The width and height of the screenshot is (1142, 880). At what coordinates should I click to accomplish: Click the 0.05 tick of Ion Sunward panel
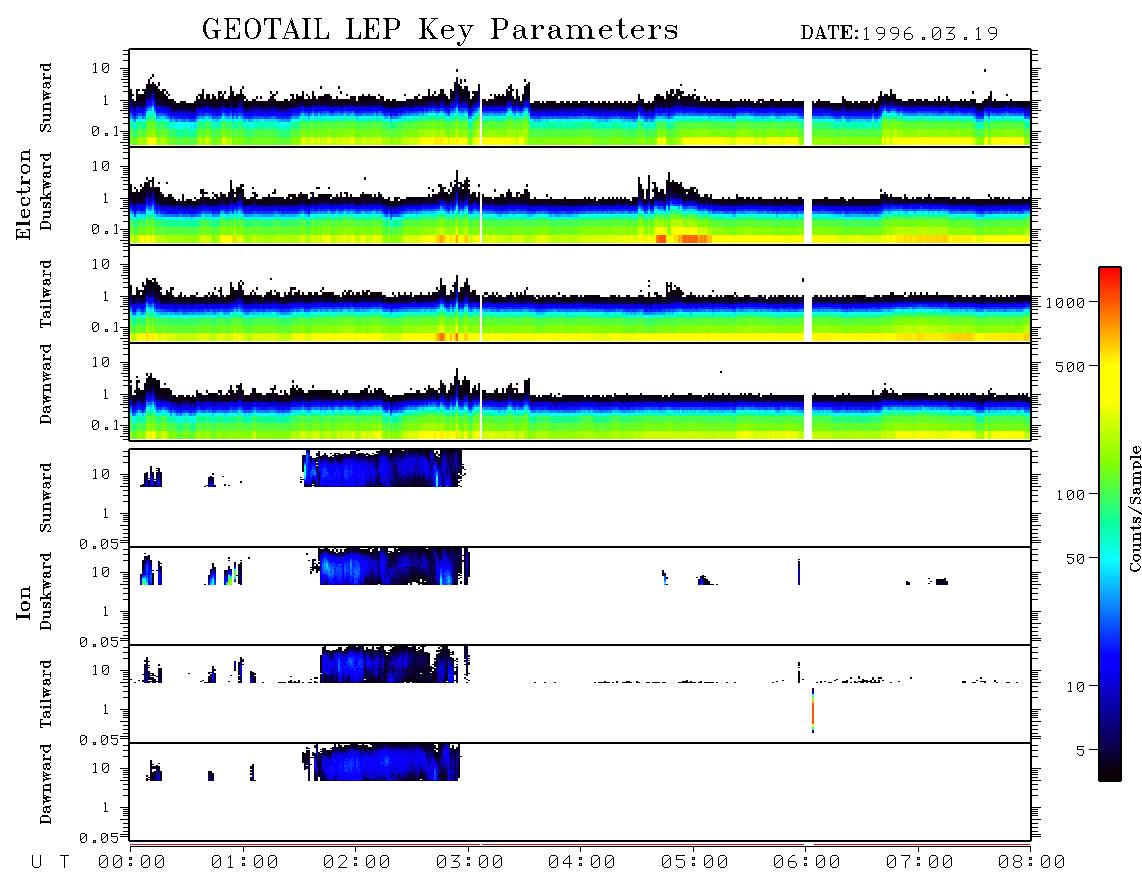[x=100, y=544]
